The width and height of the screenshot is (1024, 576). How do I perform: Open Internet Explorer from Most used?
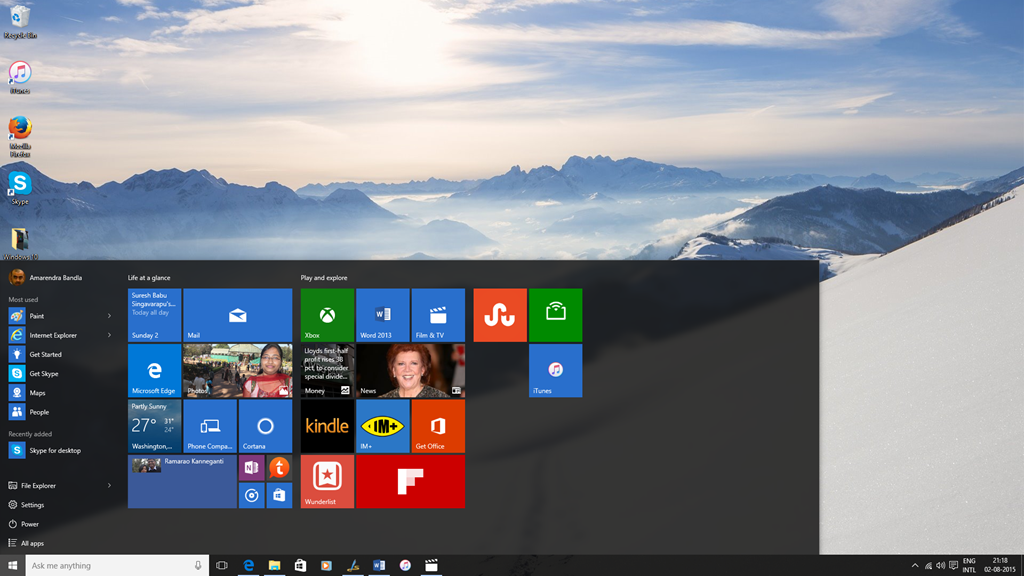[x=59, y=335]
